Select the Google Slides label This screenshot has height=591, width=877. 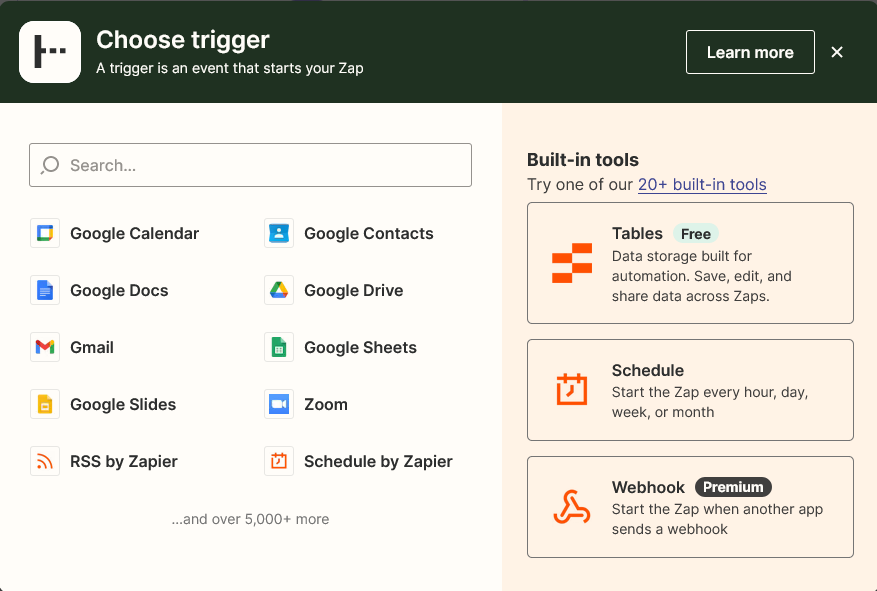[123, 404]
